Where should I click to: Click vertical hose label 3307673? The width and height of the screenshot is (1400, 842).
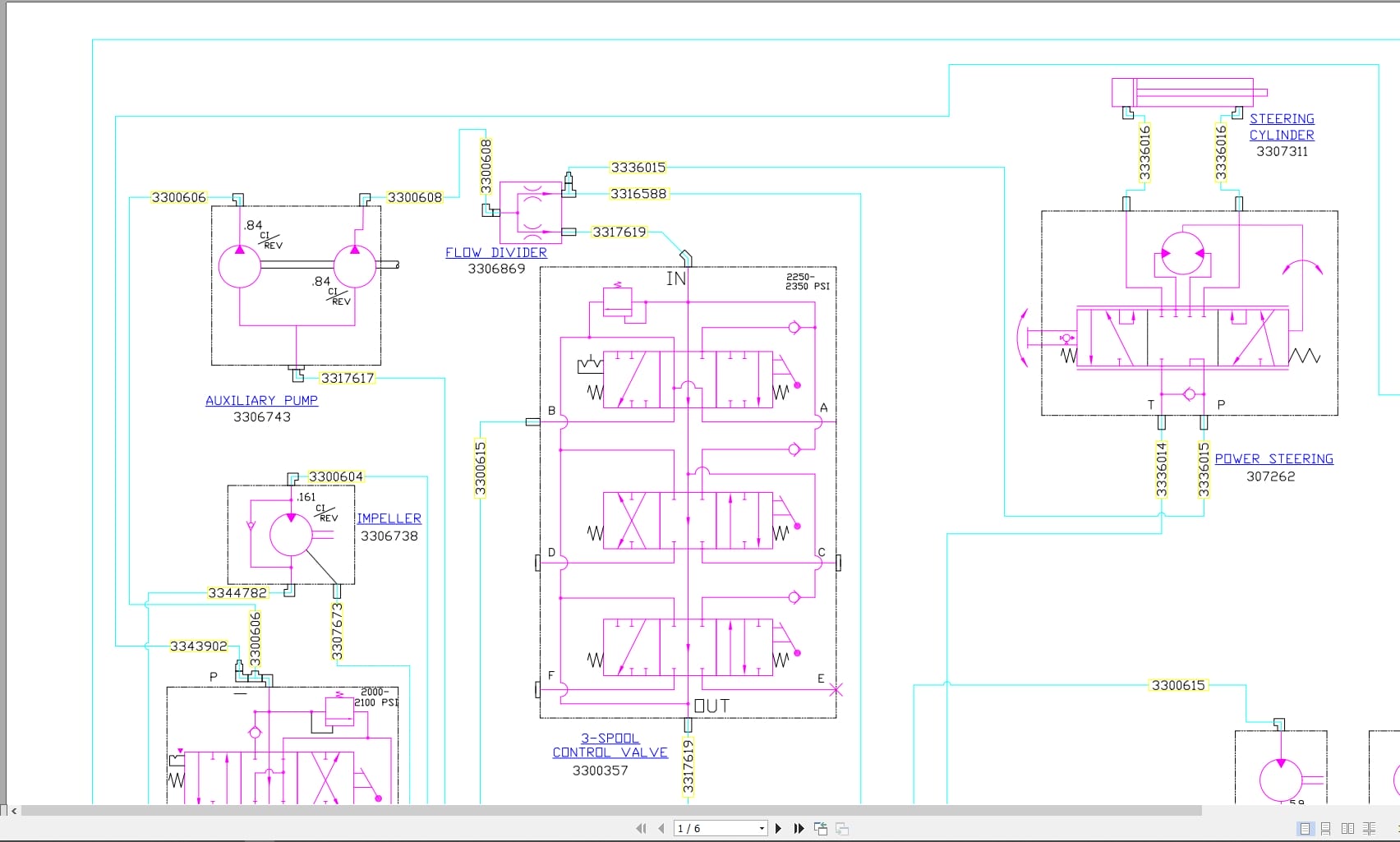point(337,631)
